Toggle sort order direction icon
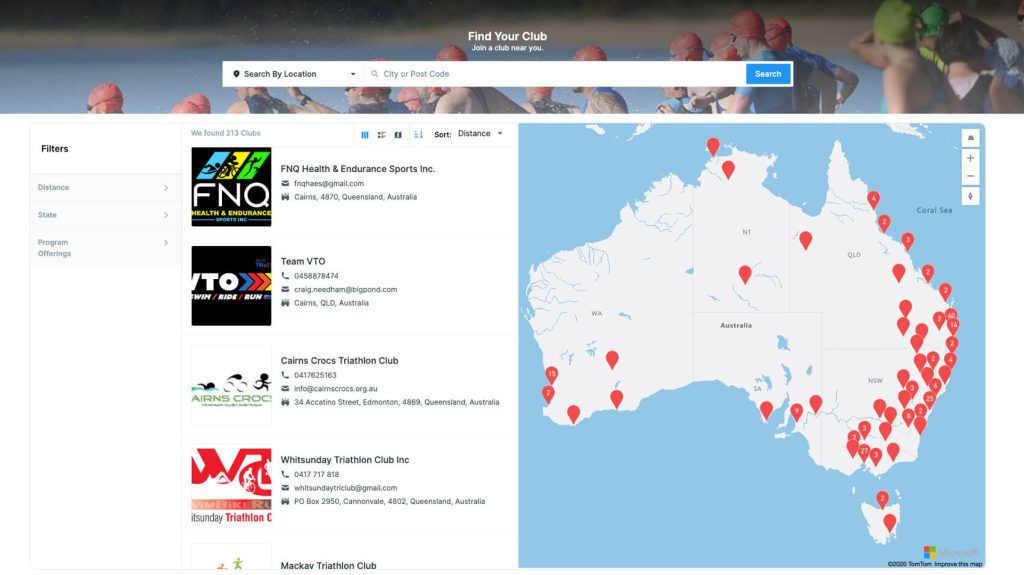 tap(419, 134)
